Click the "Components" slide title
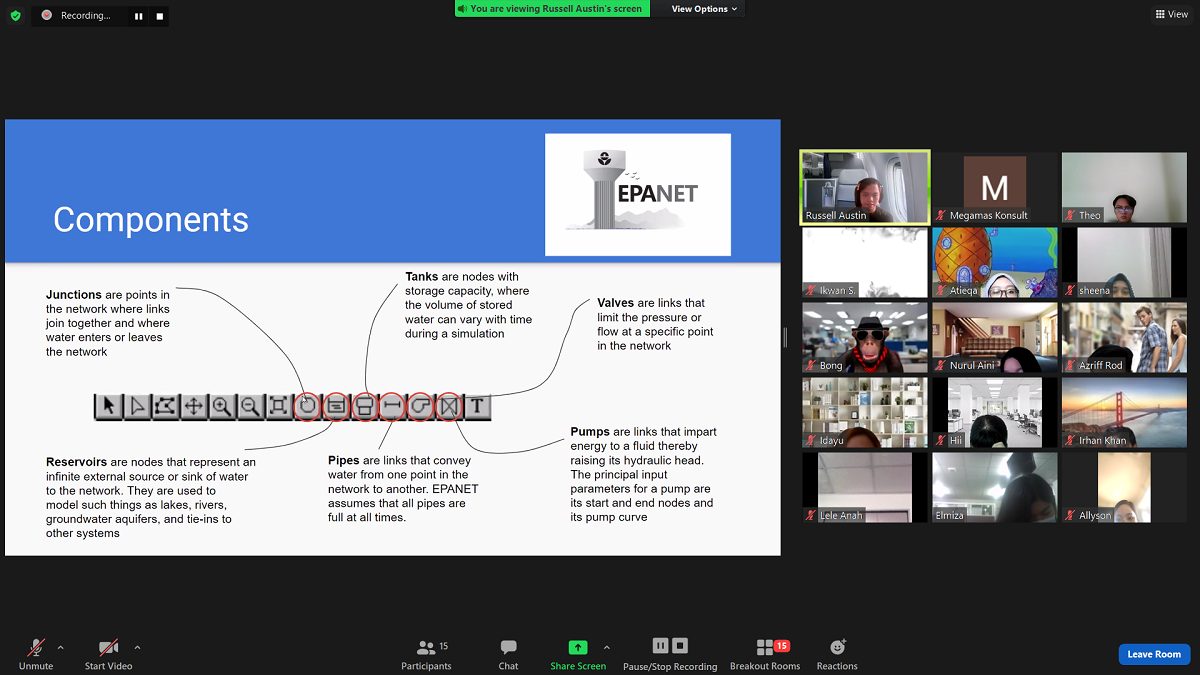1200x675 pixels. coord(151,220)
